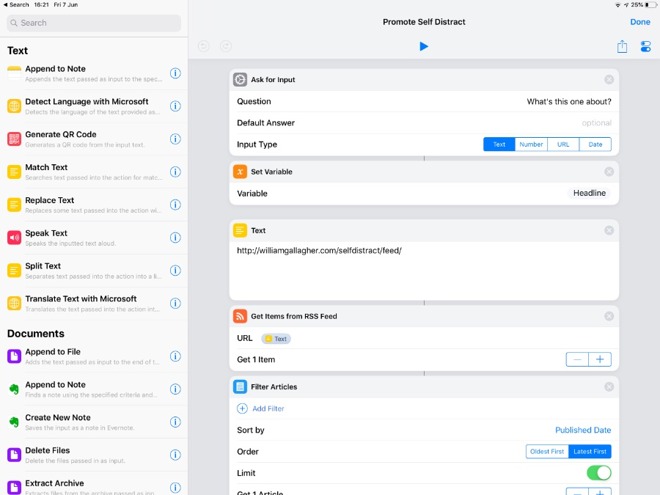Show info for Match Text
Viewport: 660px width, 495px height.
[x=176, y=172]
